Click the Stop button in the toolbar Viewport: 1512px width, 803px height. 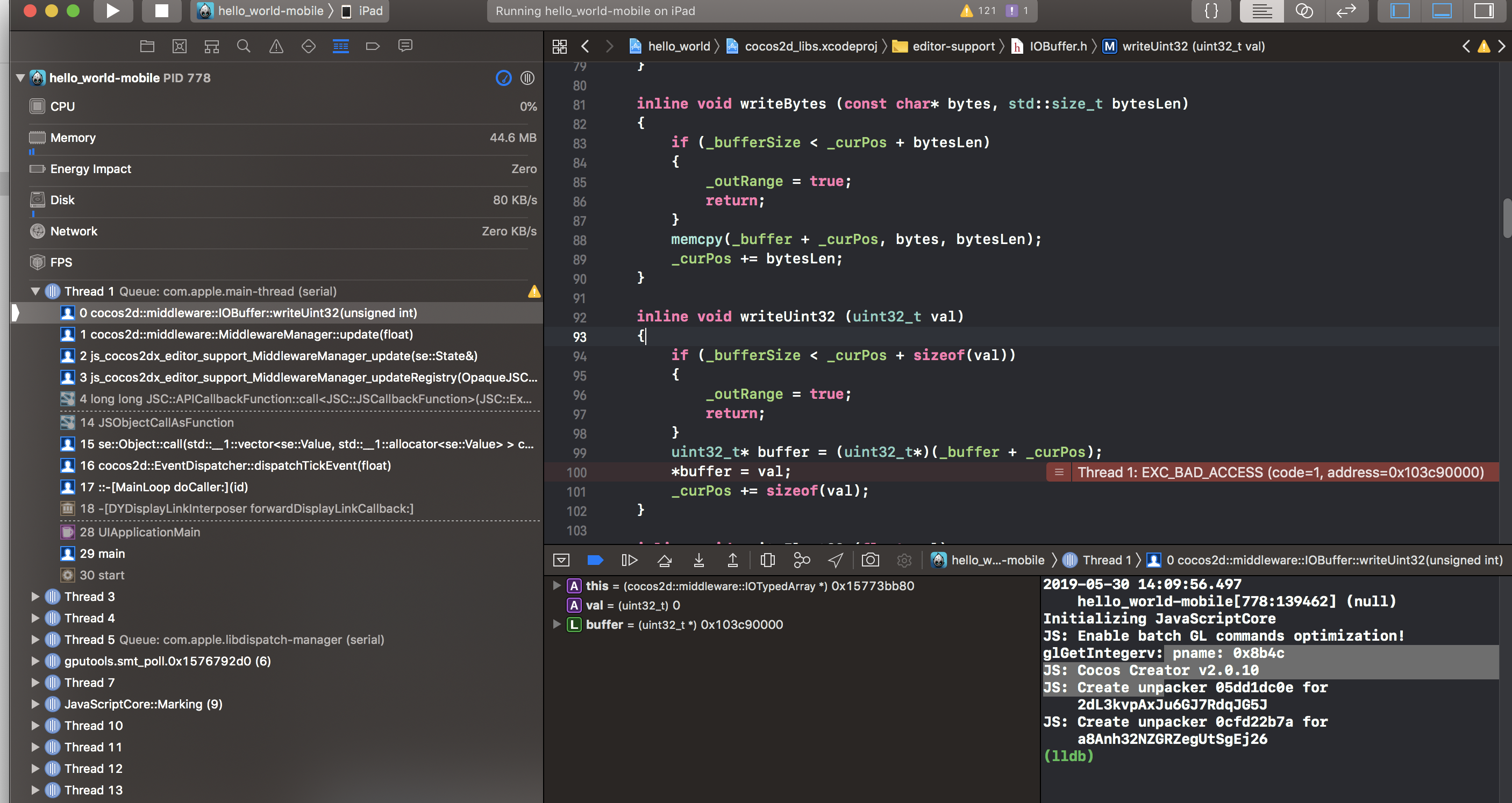pos(161,11)
